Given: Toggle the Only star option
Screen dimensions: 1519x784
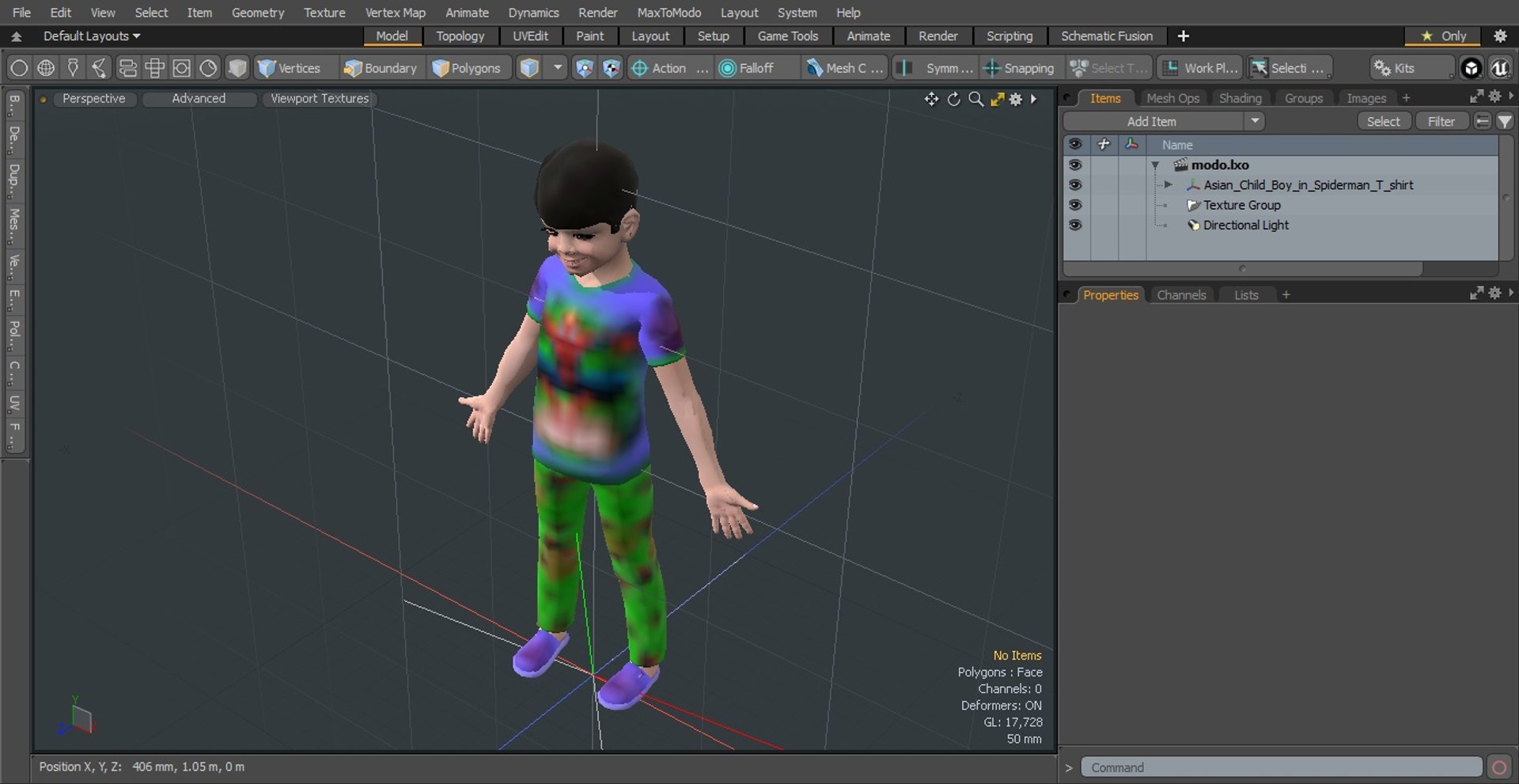Looking at the screenshot, I should 1444,36.
